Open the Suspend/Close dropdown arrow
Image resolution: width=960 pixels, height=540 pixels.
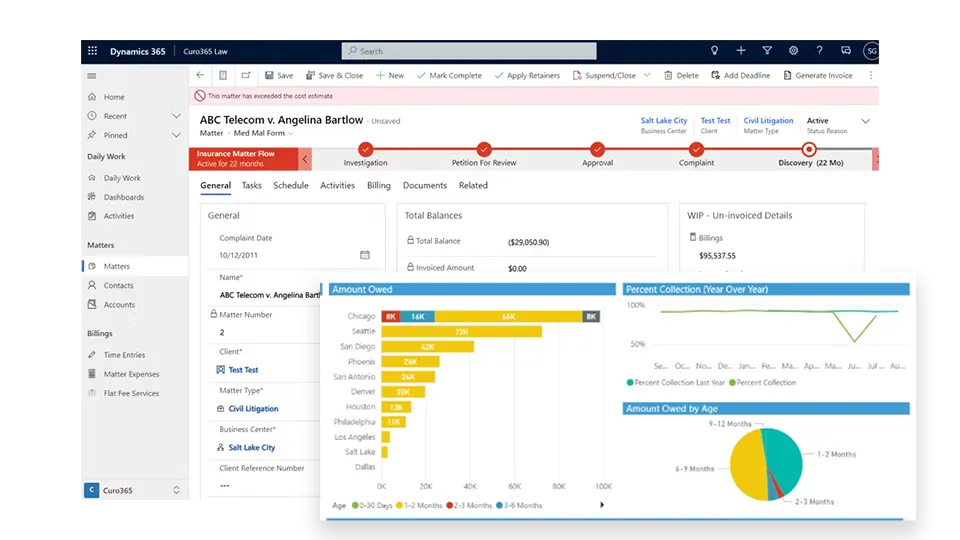(647, 75)
